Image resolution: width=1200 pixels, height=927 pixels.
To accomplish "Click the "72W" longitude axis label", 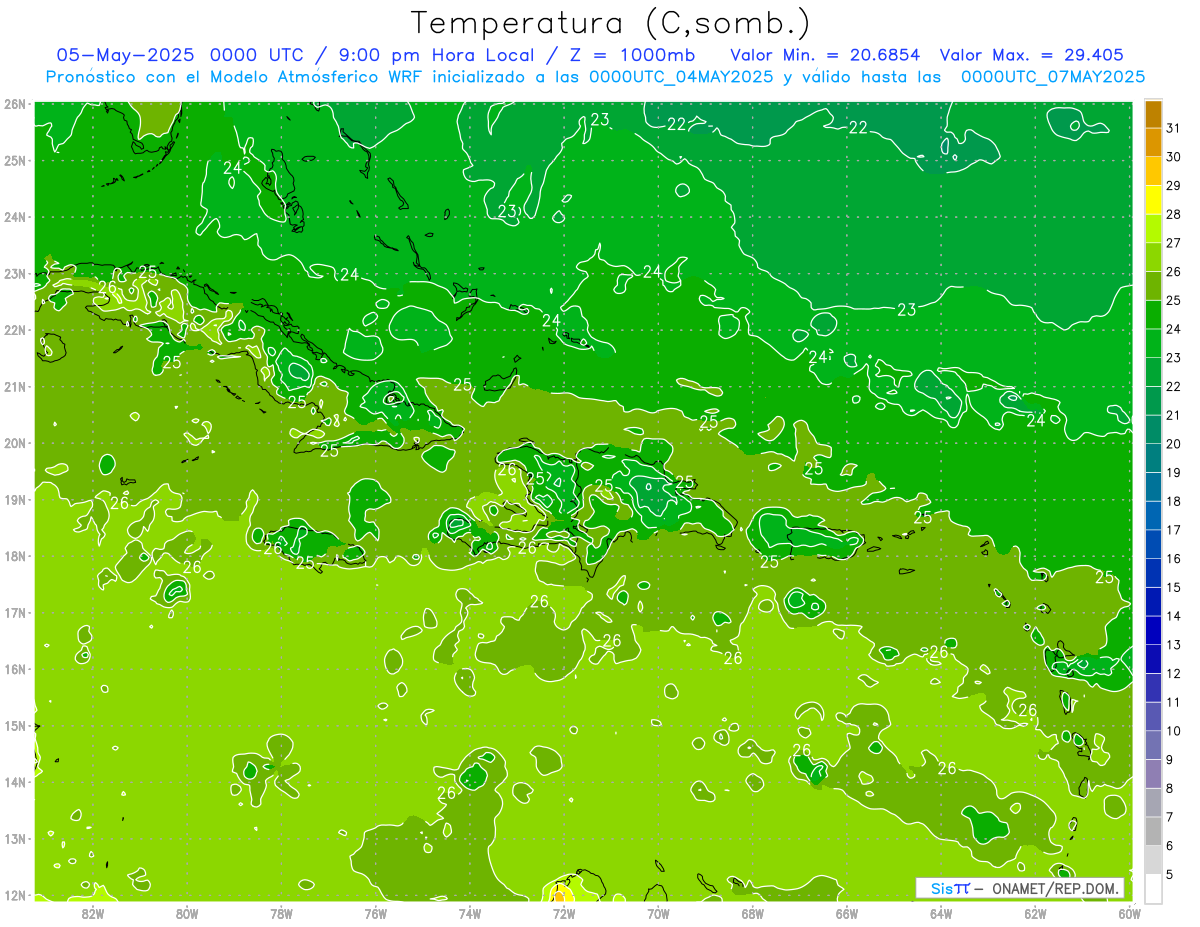I will click(564, 912).
